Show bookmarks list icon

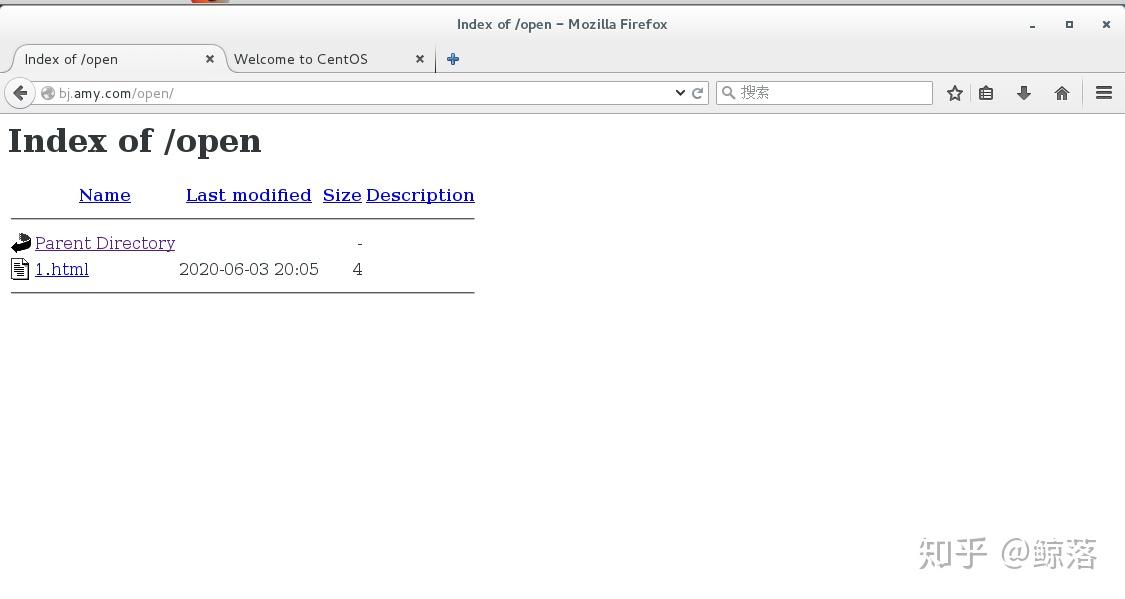987,93
